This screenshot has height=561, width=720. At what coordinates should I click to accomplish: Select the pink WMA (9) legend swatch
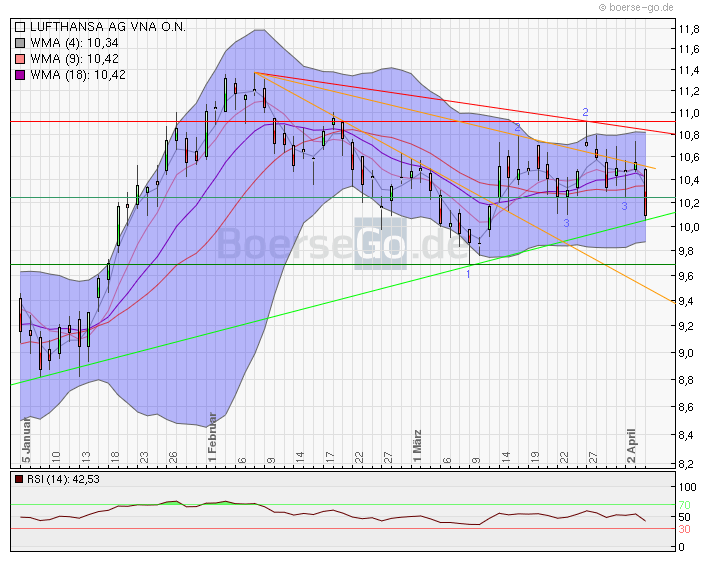(21, 59)
